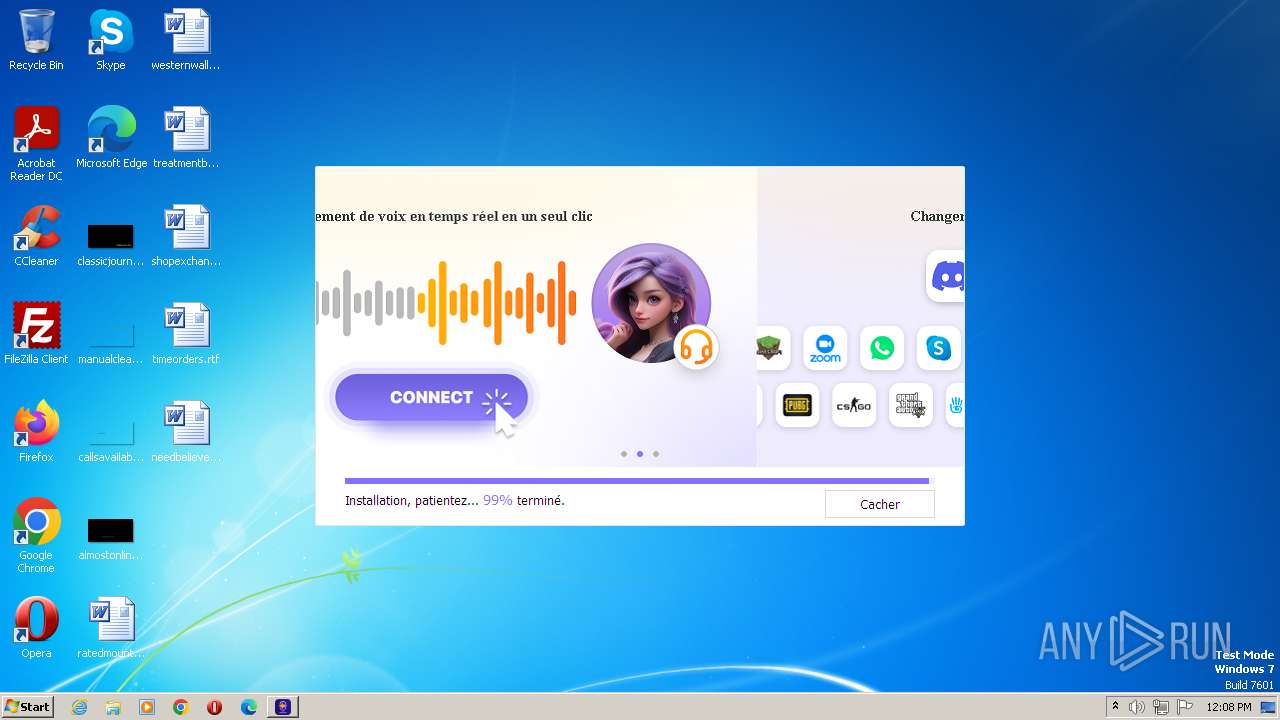Open Acrobat Reader DC shortcut
1280x720 pixels.
pos(36,144)
